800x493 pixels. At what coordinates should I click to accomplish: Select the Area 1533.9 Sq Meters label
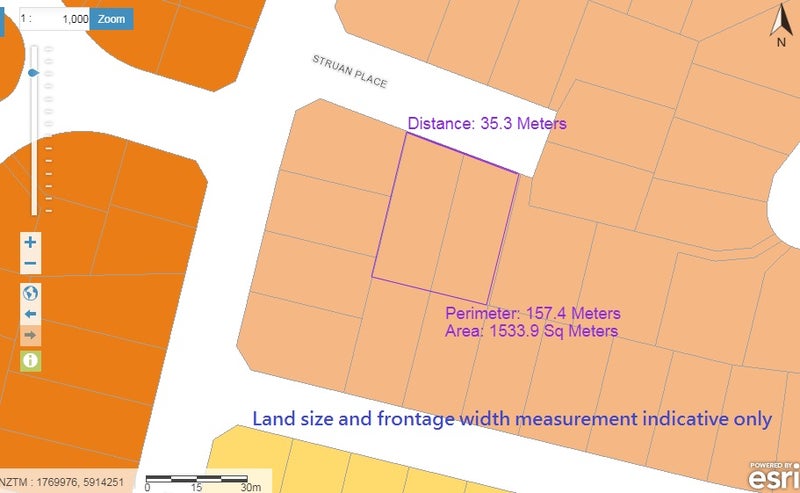[x=531, y=331]
